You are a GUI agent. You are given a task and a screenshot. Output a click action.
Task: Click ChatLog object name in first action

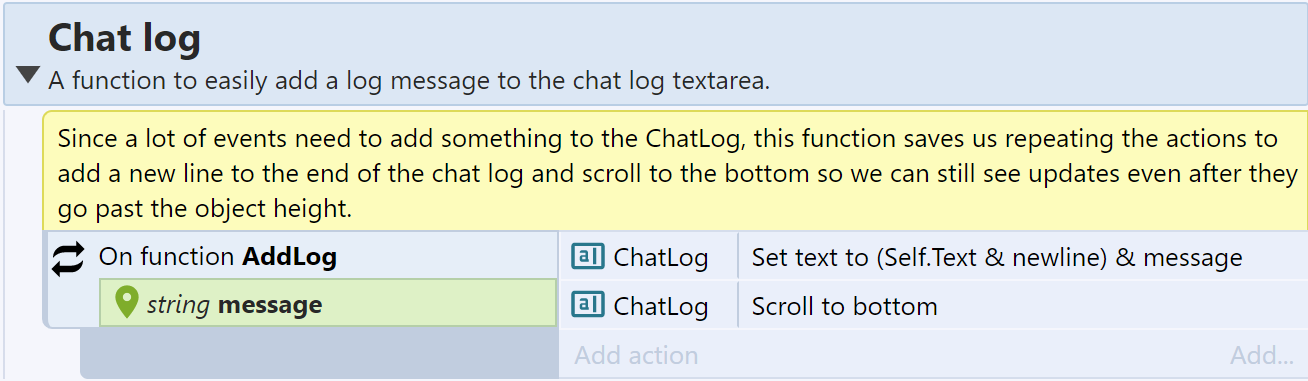coord(661,257)
